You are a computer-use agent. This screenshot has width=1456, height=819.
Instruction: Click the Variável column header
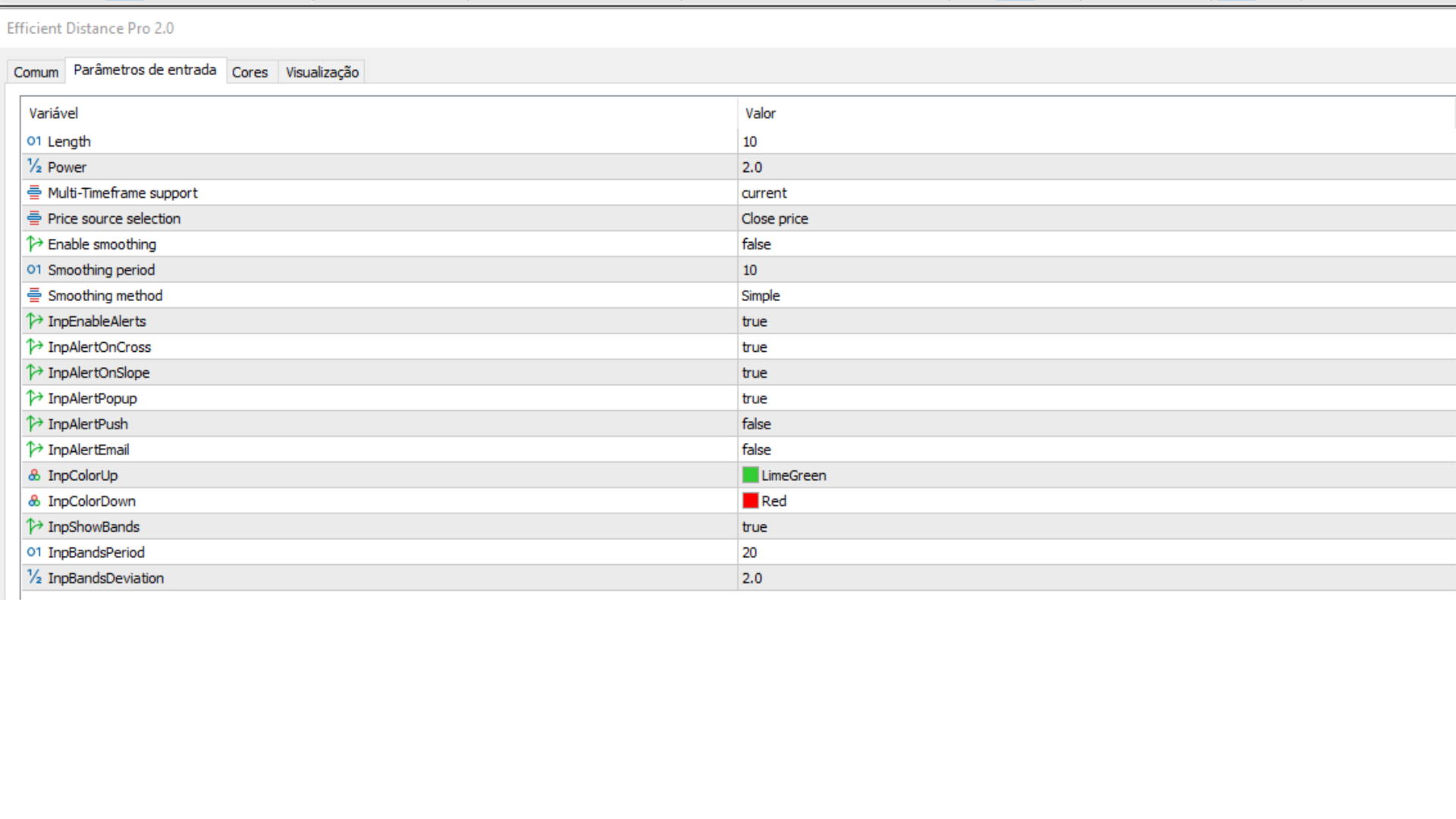coord(53,113)
